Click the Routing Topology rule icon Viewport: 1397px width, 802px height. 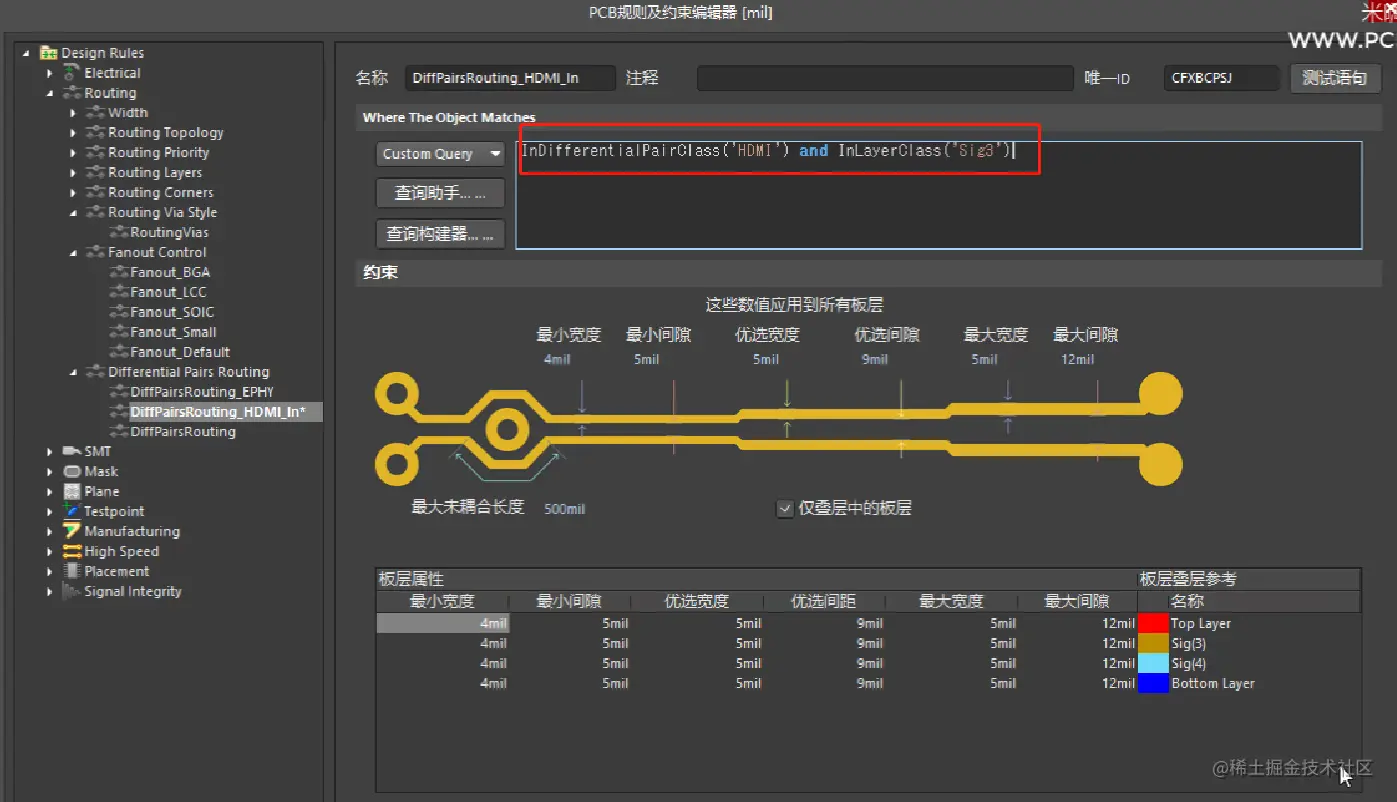pyautogui.click(x=95, y=133)
